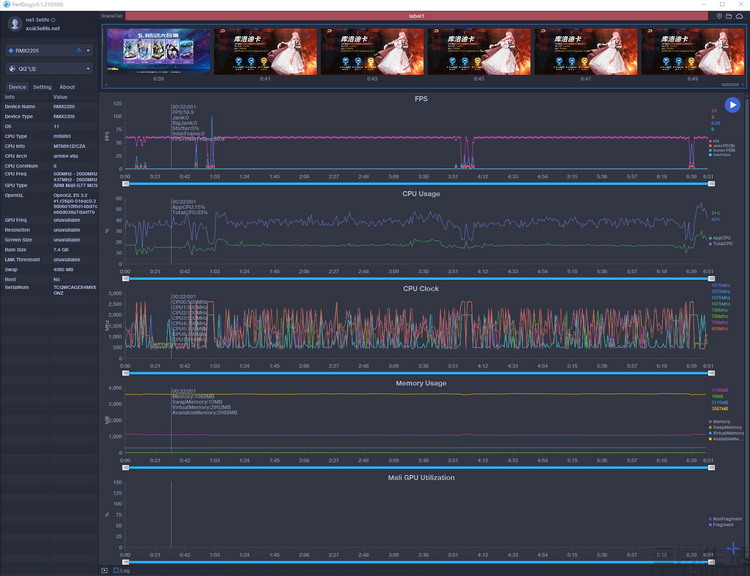Screen dimensions: 750x576
Task: Click the FPS chart range slider right handle
Action: point(711,184)
